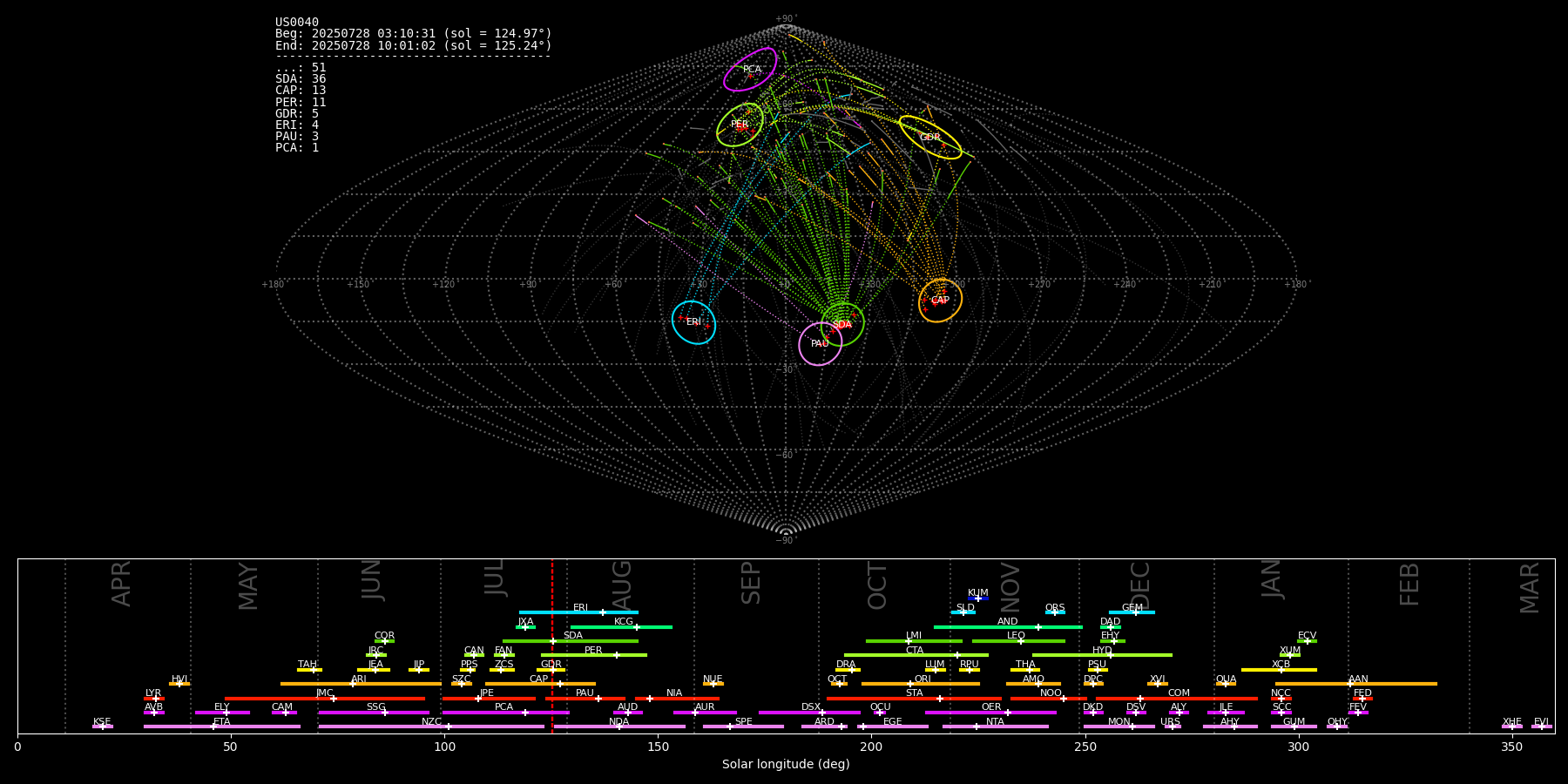Click the 'End: 20250728 10:01:02' line

[414, 45]
